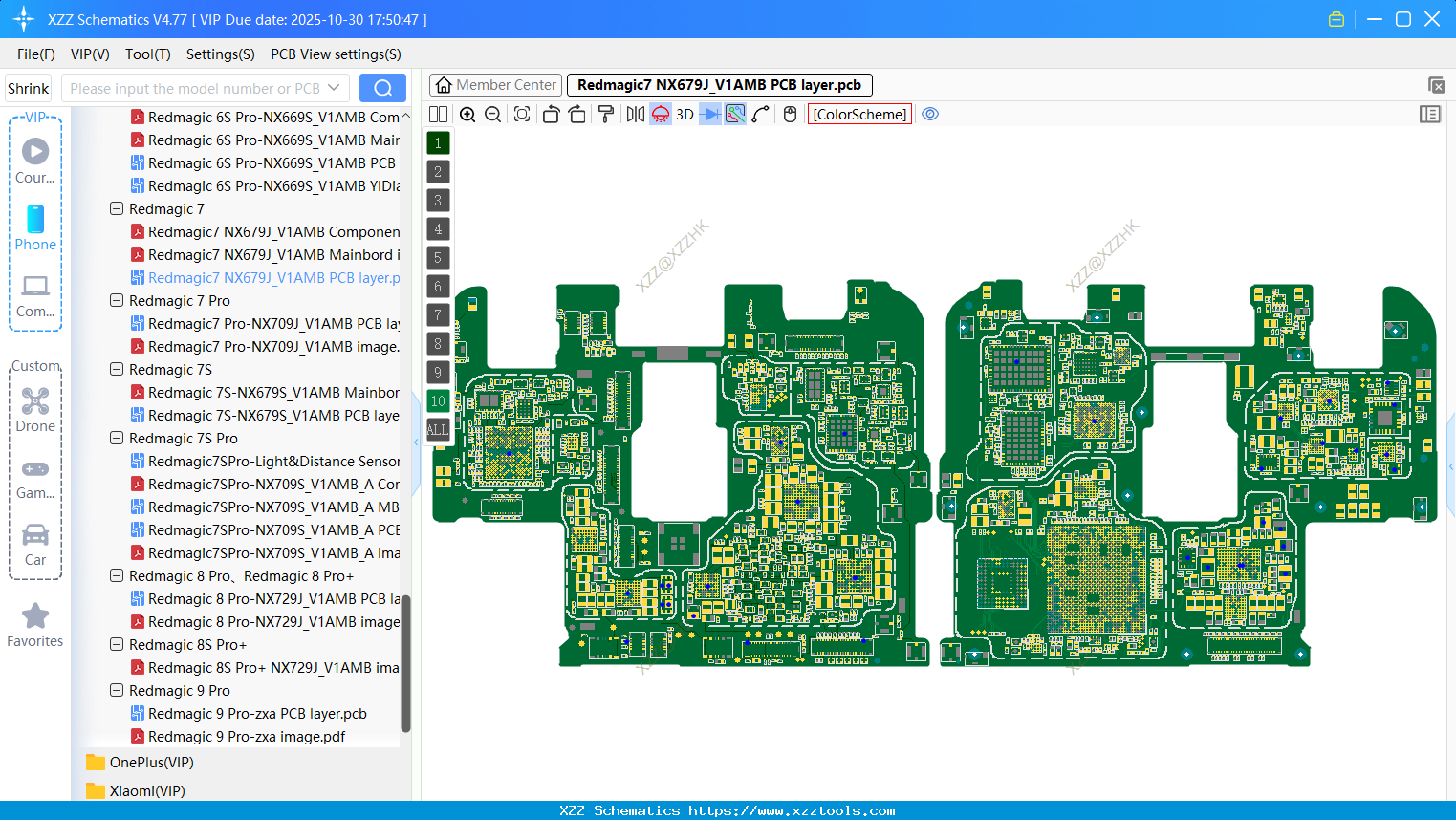Select the Zoom Out tool
The height and width of the screenshot is (820, 1456).
[491, 114]
